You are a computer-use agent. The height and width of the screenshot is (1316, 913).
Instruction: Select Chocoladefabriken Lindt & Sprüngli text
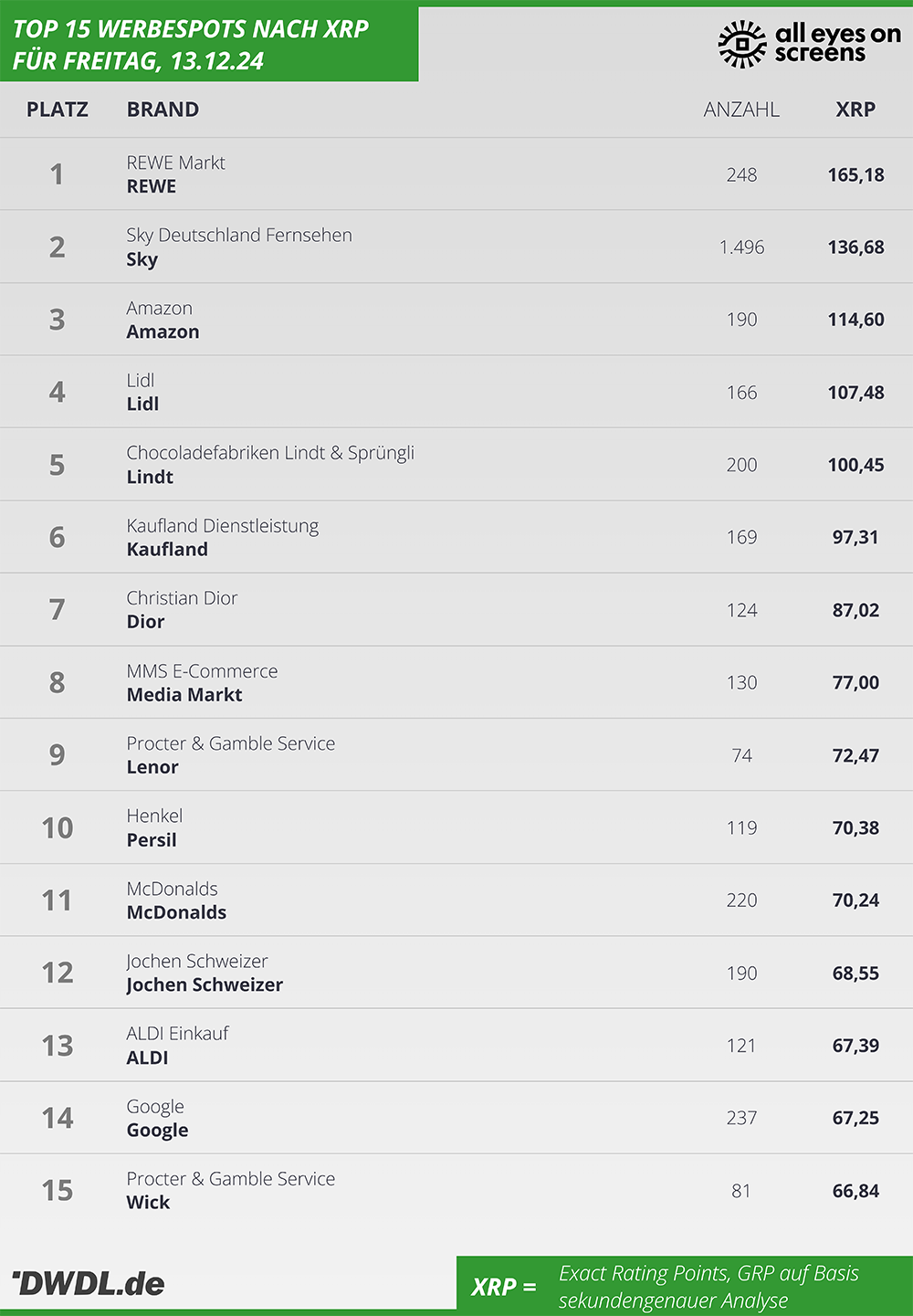click(270, 453)
